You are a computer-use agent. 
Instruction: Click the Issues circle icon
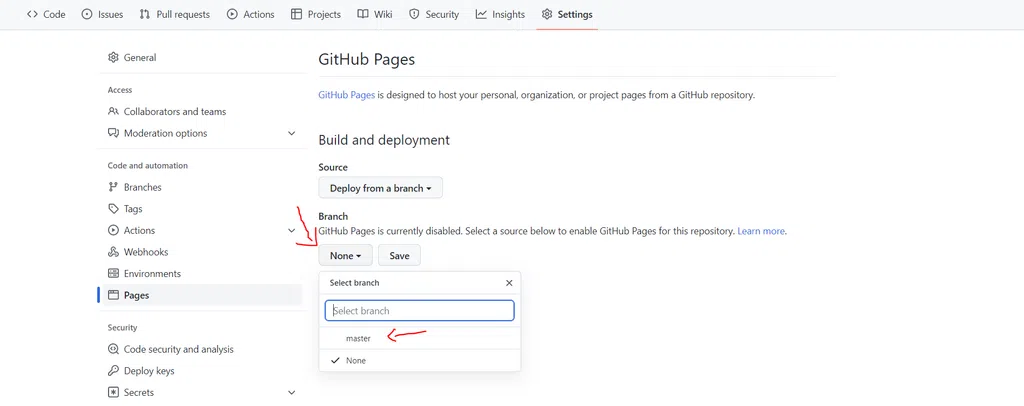tap(87, 14)
